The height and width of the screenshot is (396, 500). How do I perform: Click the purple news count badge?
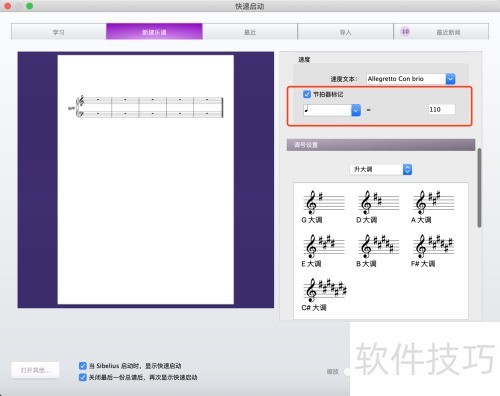click(405, 32)
